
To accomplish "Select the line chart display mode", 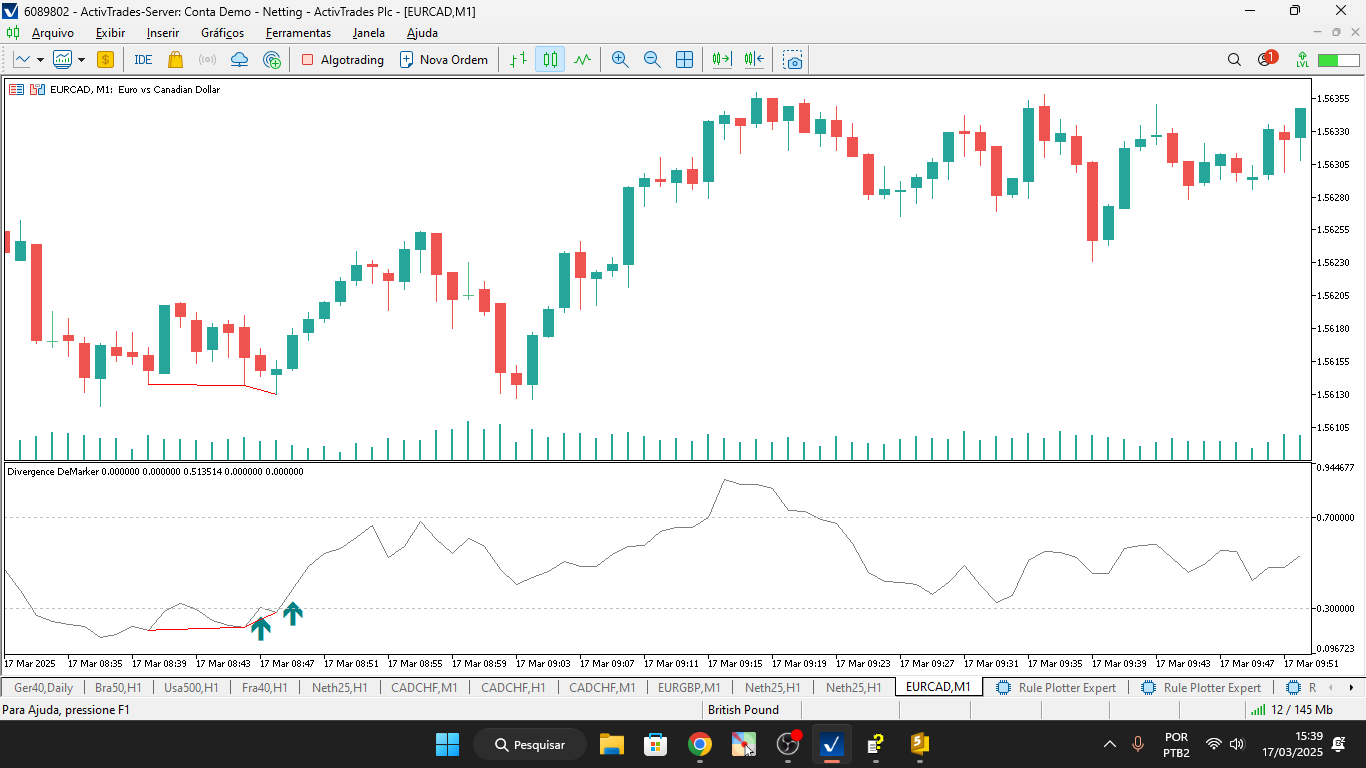I will tap(582, 59).
